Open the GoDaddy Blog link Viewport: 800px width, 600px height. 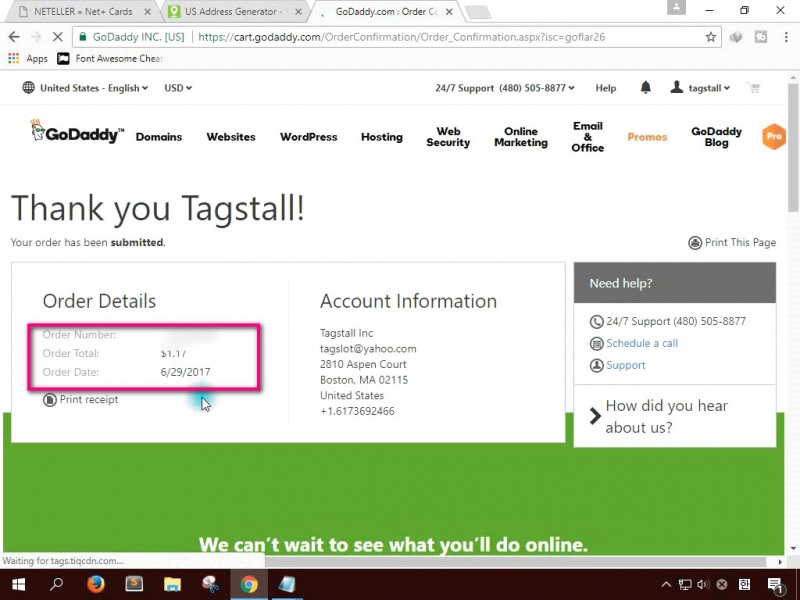(x=716, y=137)
